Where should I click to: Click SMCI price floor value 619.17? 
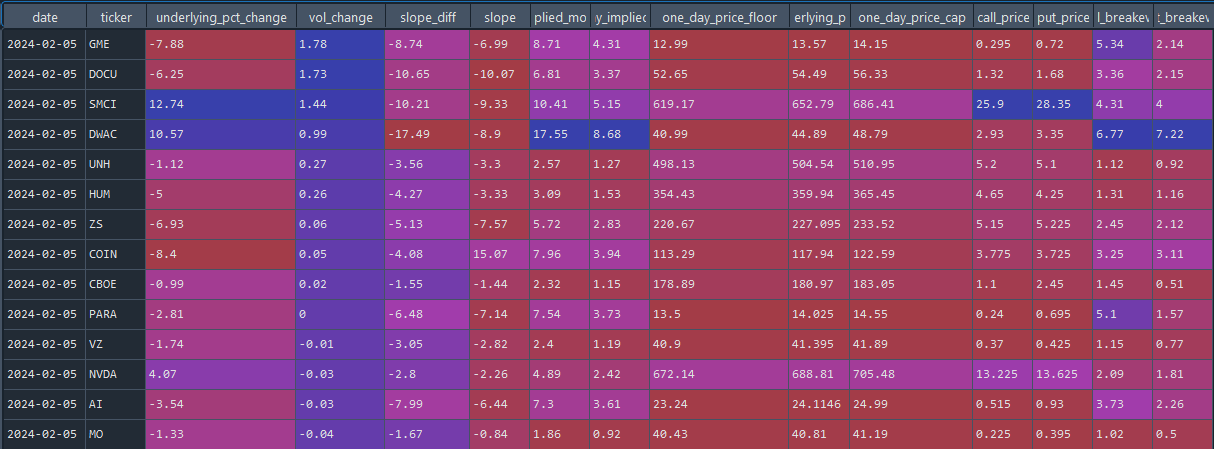pos(719,105)
